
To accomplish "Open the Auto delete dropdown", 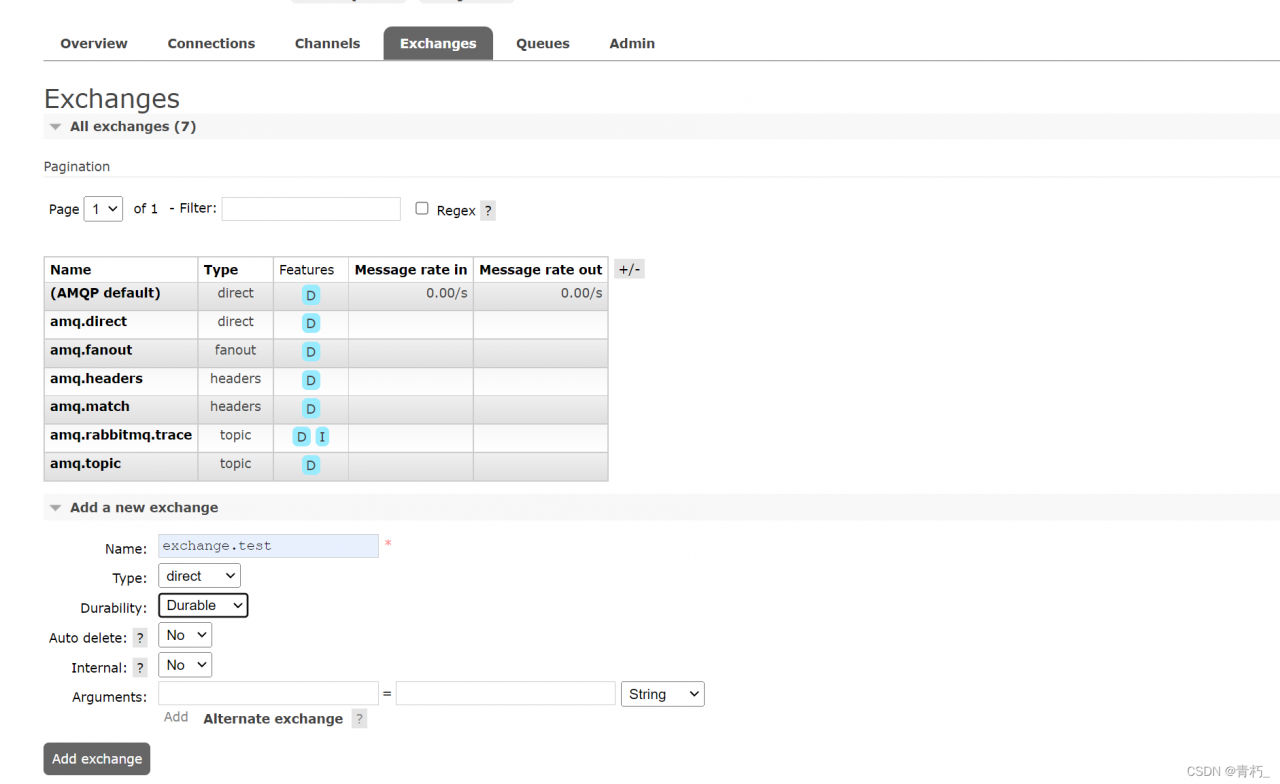I will point(185,635).
